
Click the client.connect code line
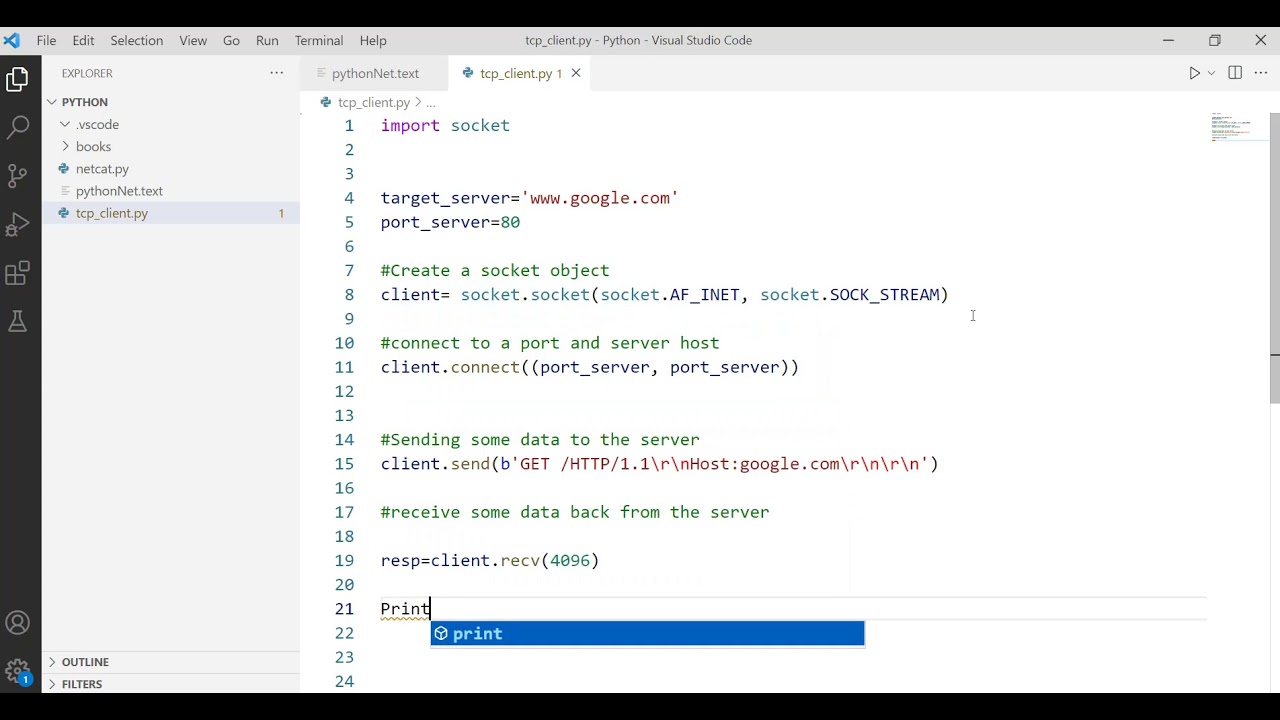(x=590, y=367)
